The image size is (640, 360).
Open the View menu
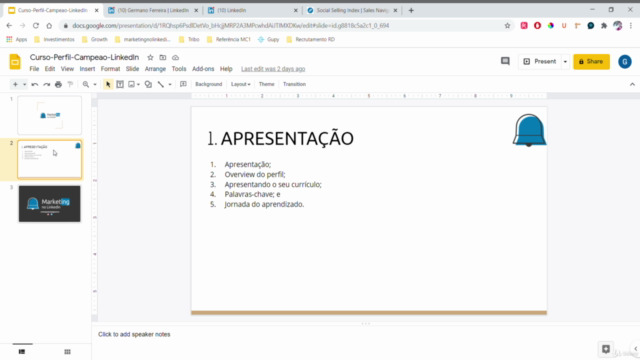(67, 69)
